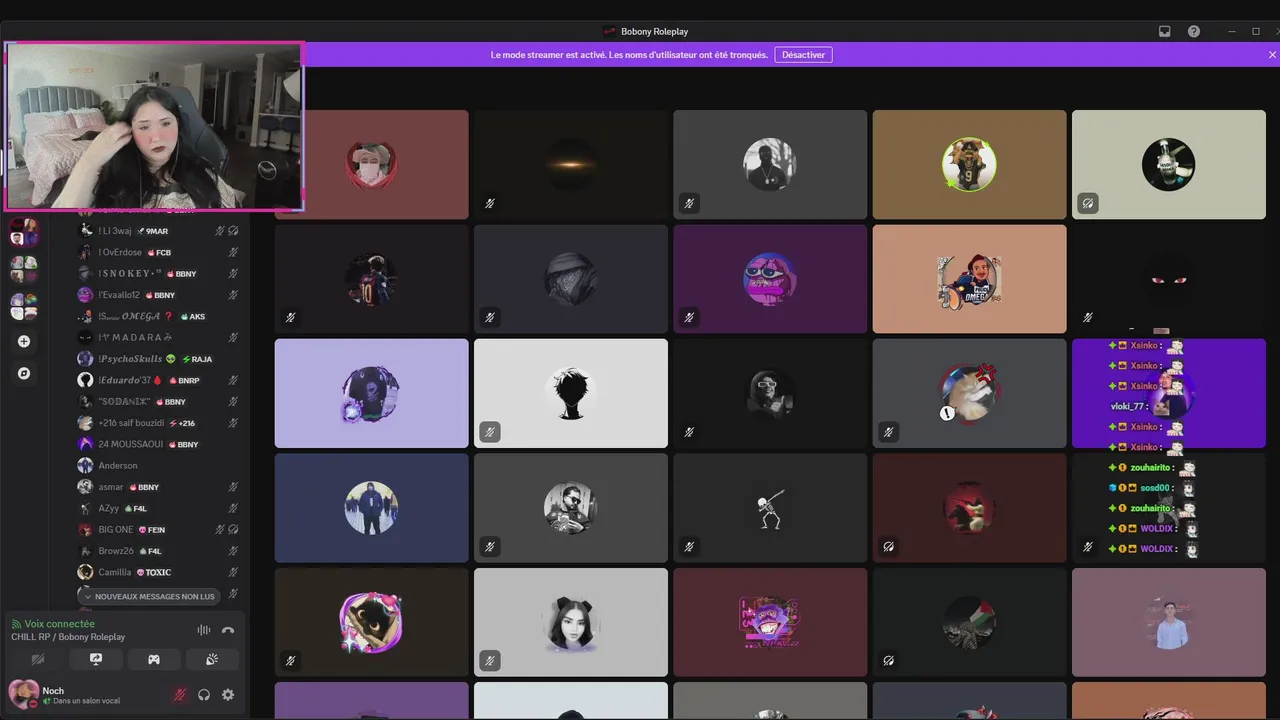
Task: Click the 9MAR tag beside ! Li 3waj
Action: click(152, 231)
